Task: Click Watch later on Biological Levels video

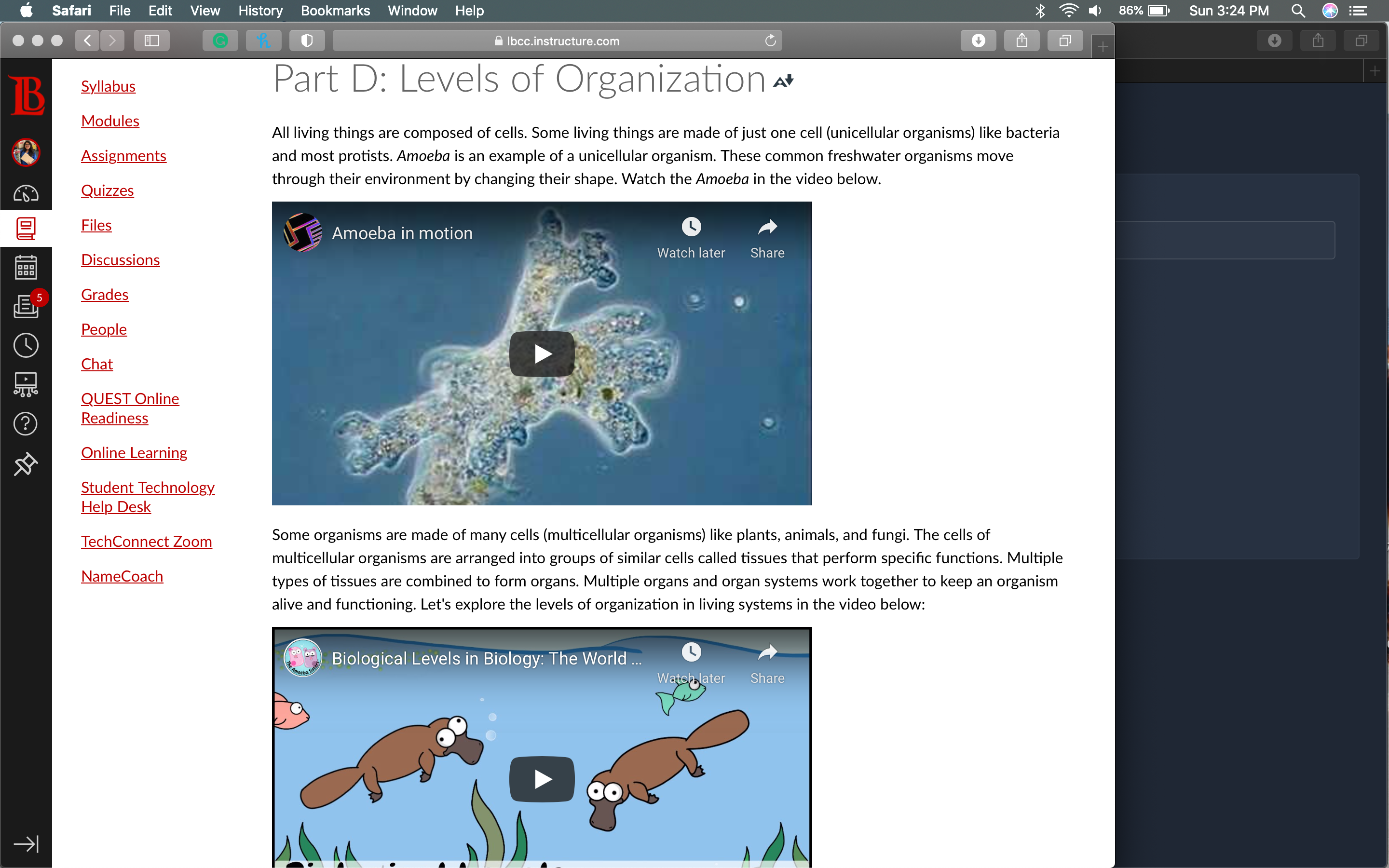Action: click(x=691, y=664)
